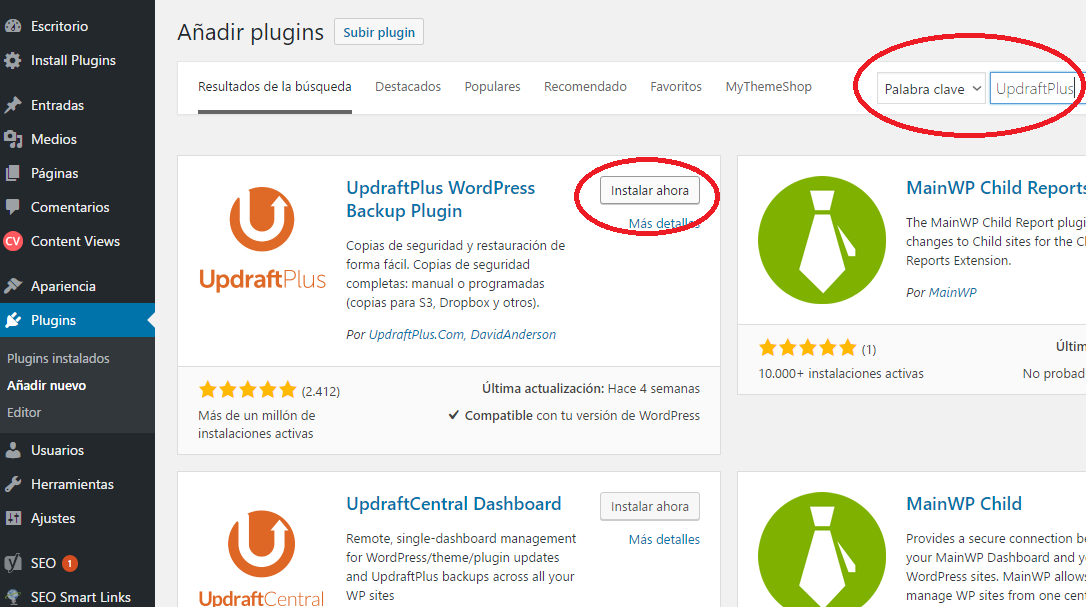The height and width of the screenshot is (607, 1086).
Task: Click the Ajustes sliders icon
Action: click(12, 518)
